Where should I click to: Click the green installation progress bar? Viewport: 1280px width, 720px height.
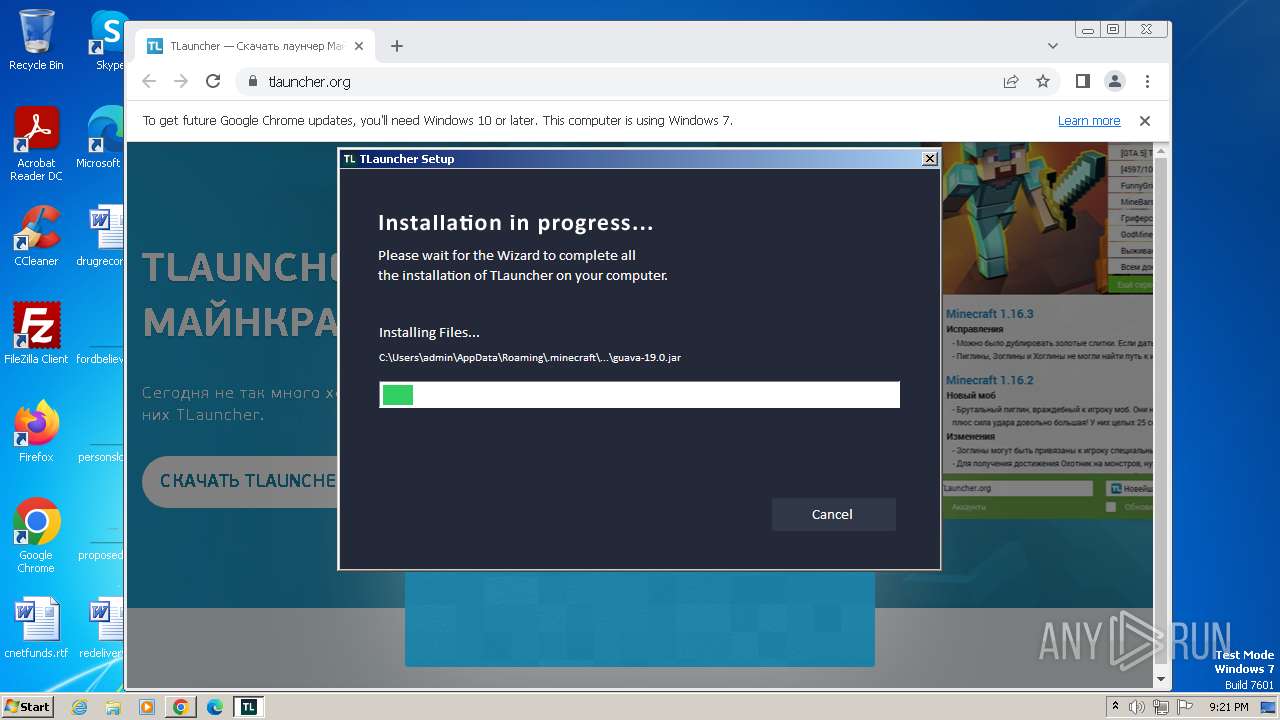tap(639, 394)
